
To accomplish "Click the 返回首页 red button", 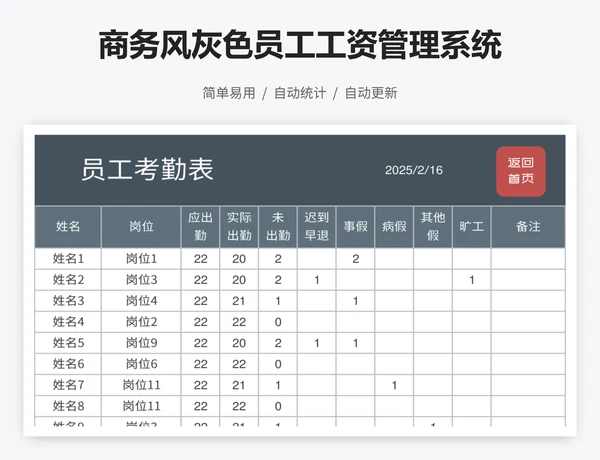I will click(x=521, y=171).
